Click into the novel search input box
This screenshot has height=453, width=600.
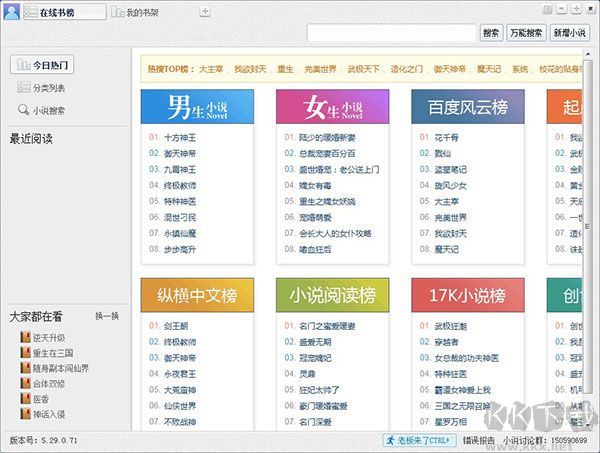[x=391, y=33]
